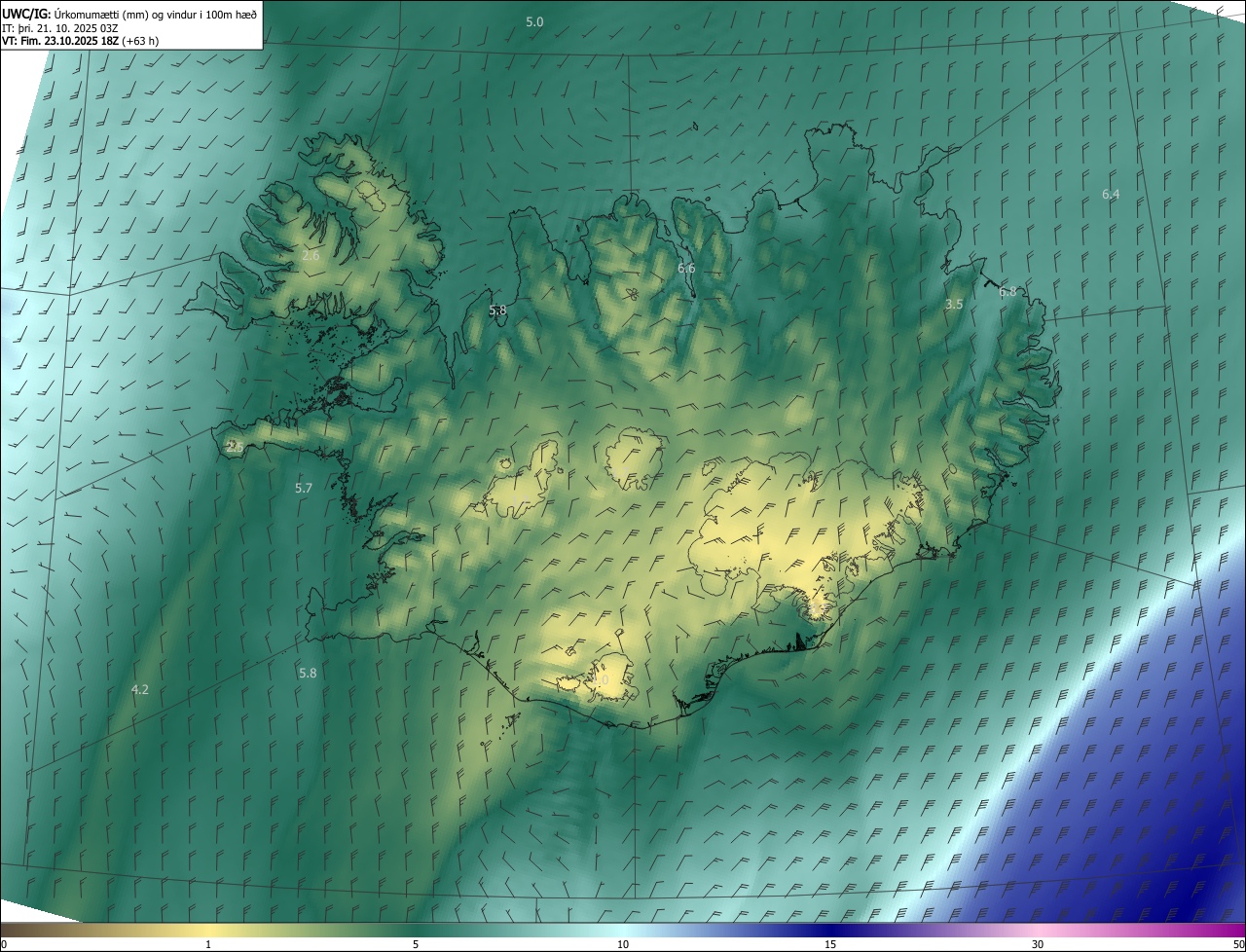Click the valid time "VT: Fim. 23.10.2025 18Z (+63 h)"
Screen dimensions: 1246x952
tap(81, 41)
